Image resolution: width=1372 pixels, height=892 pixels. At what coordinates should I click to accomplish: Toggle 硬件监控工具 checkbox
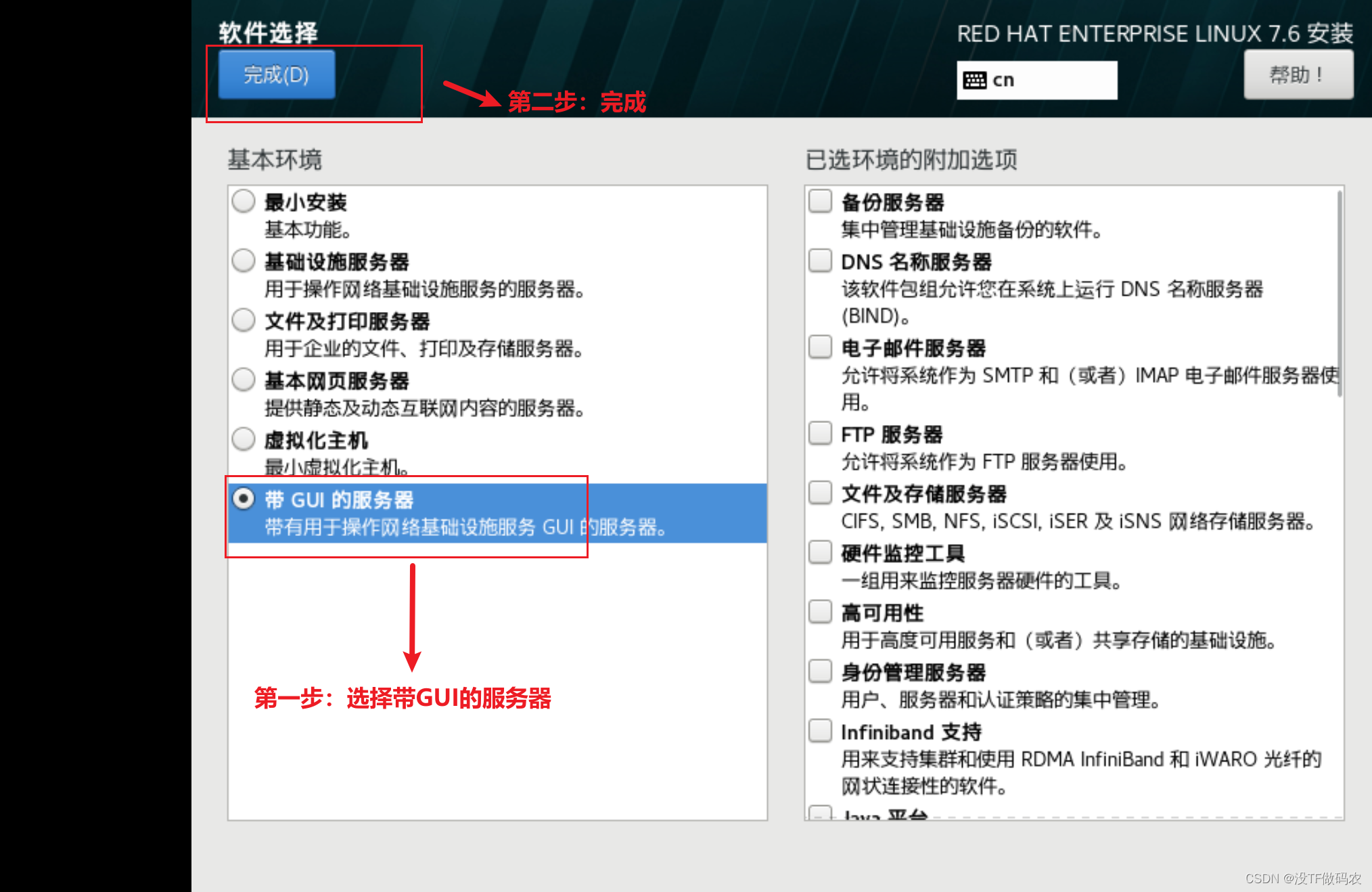coord(820,552)
